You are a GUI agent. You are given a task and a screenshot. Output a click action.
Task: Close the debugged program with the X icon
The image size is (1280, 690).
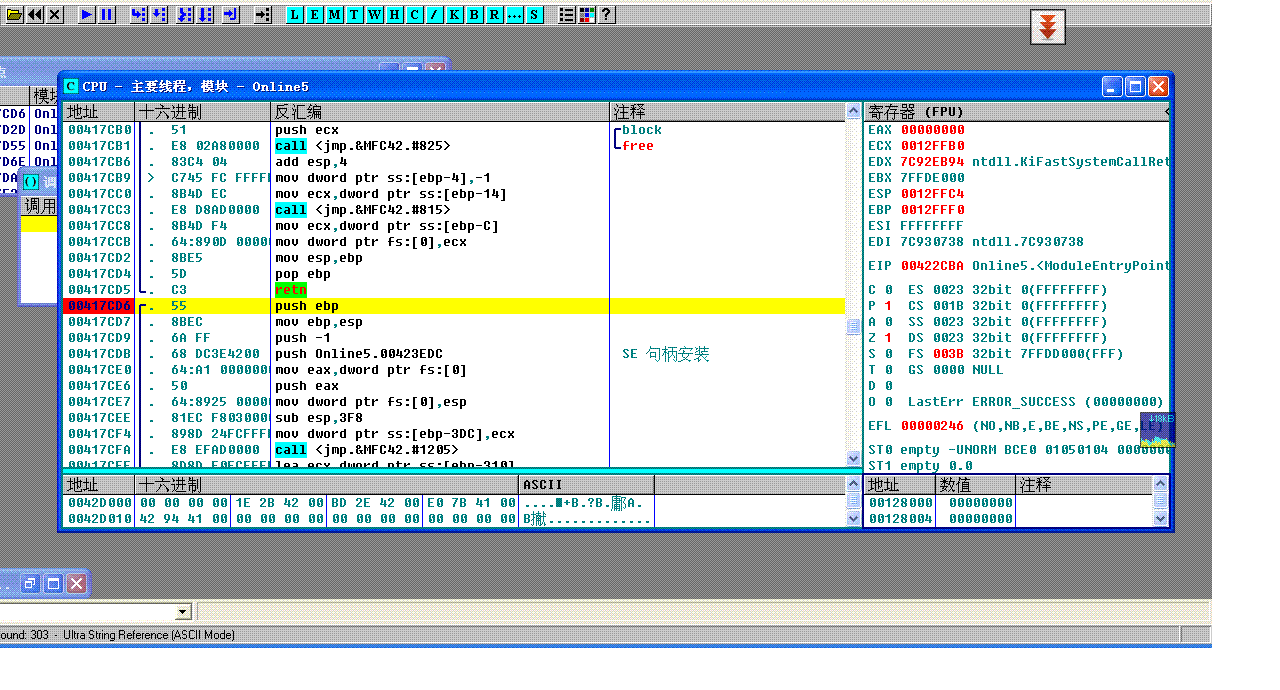coord(54,15)
